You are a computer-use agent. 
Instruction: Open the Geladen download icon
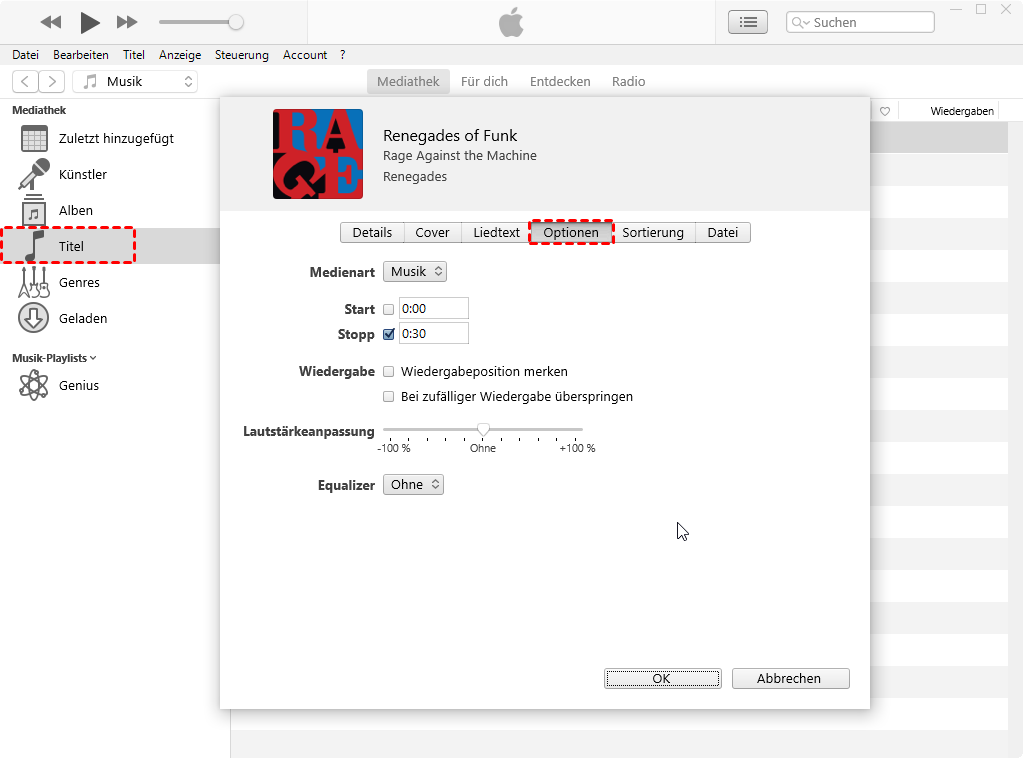point(34,319)
